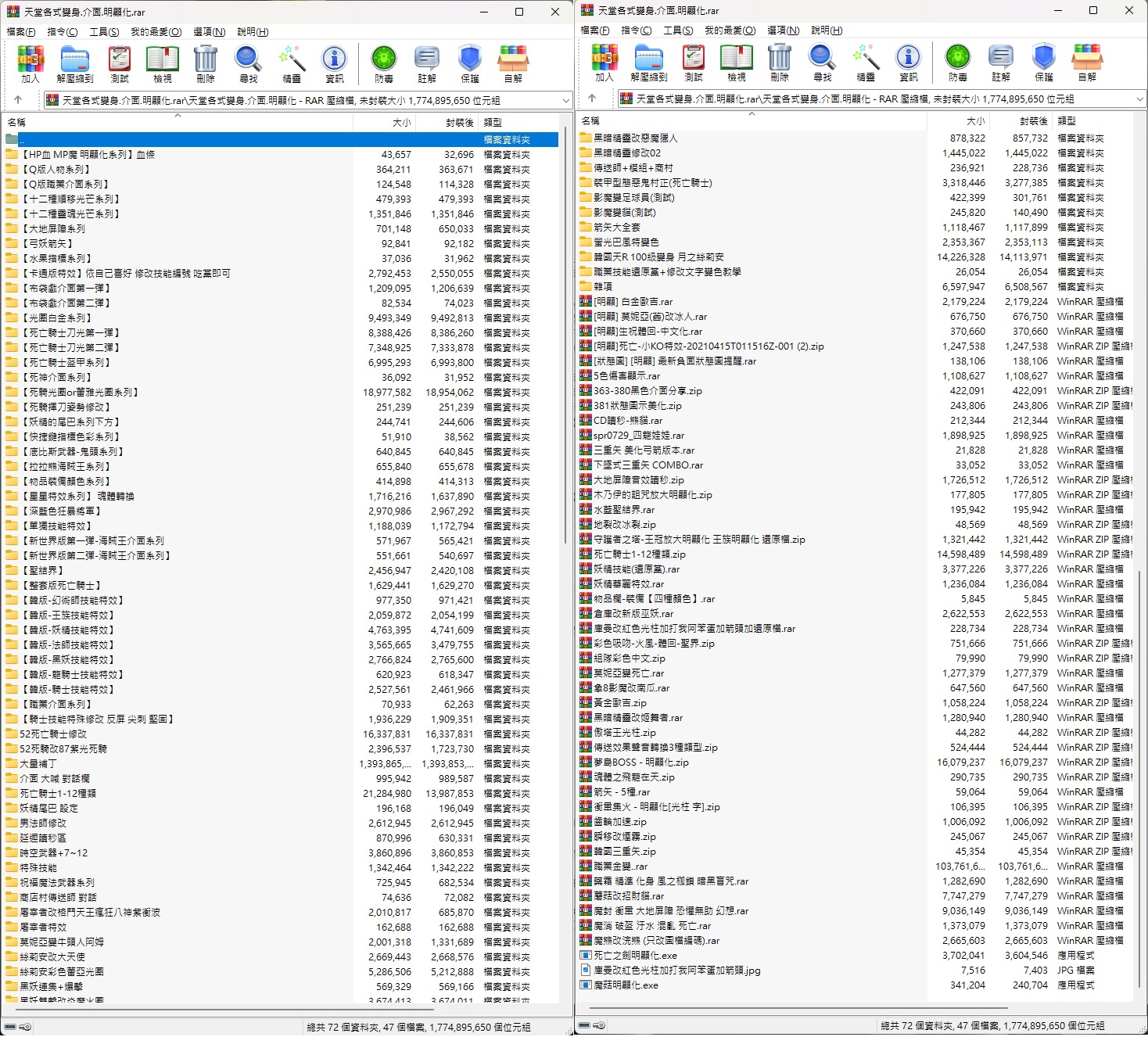Select file 夢島BOSS - 明顯化.zip

coord(855,762)
